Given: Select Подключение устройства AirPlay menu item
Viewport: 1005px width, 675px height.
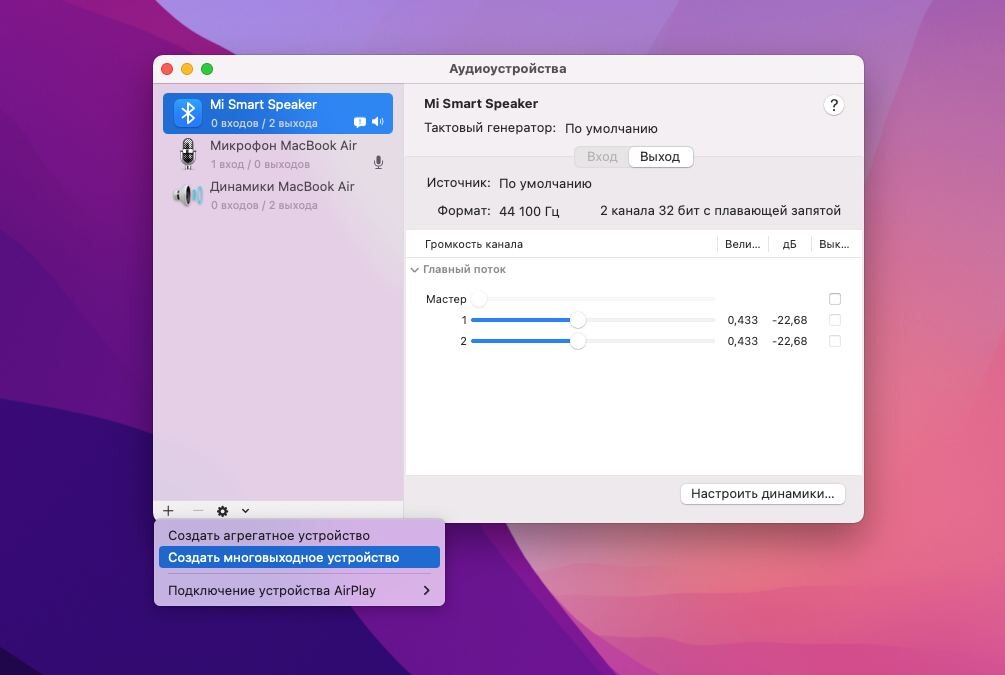Looking at the screenshot, I should (299, 590).
